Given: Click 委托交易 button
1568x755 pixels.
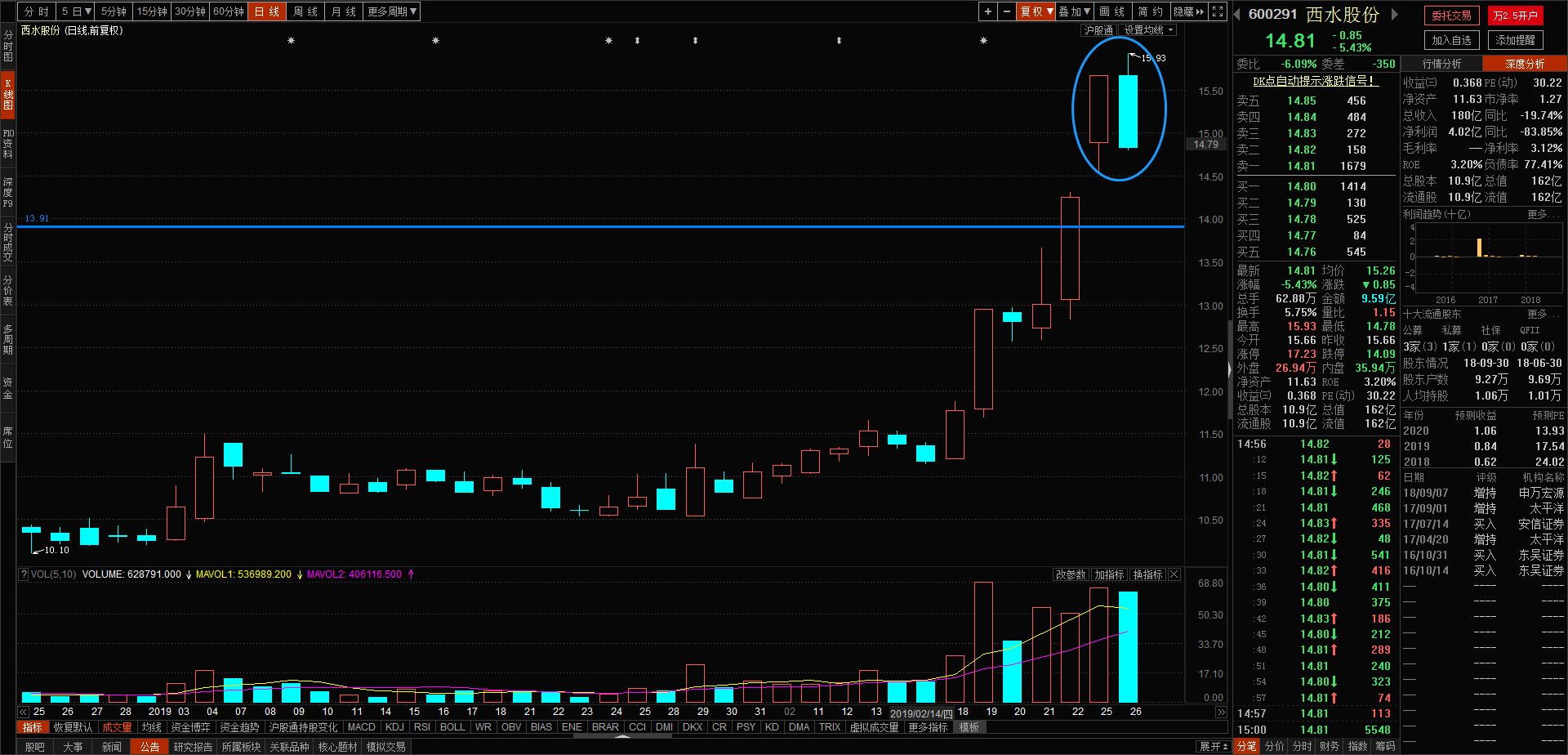Looking at the screenshot, I should [1451, 16].
